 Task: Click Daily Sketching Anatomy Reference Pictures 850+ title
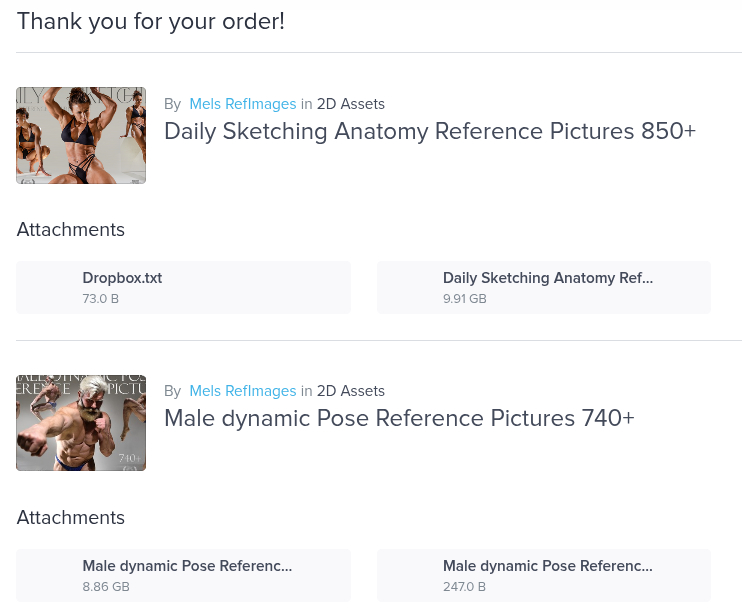point(429,131)
